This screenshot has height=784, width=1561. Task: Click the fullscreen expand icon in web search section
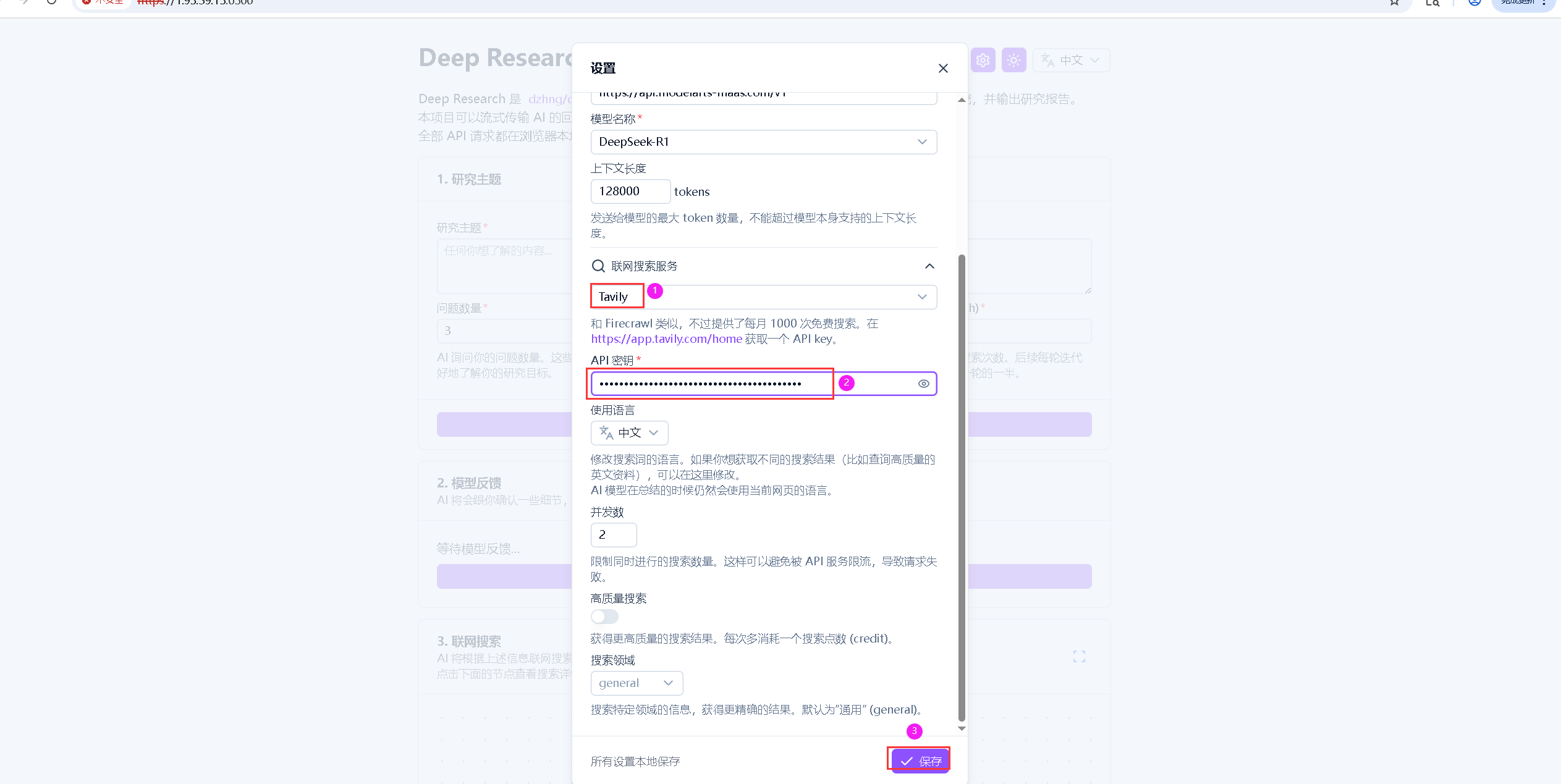(1079, 657)
